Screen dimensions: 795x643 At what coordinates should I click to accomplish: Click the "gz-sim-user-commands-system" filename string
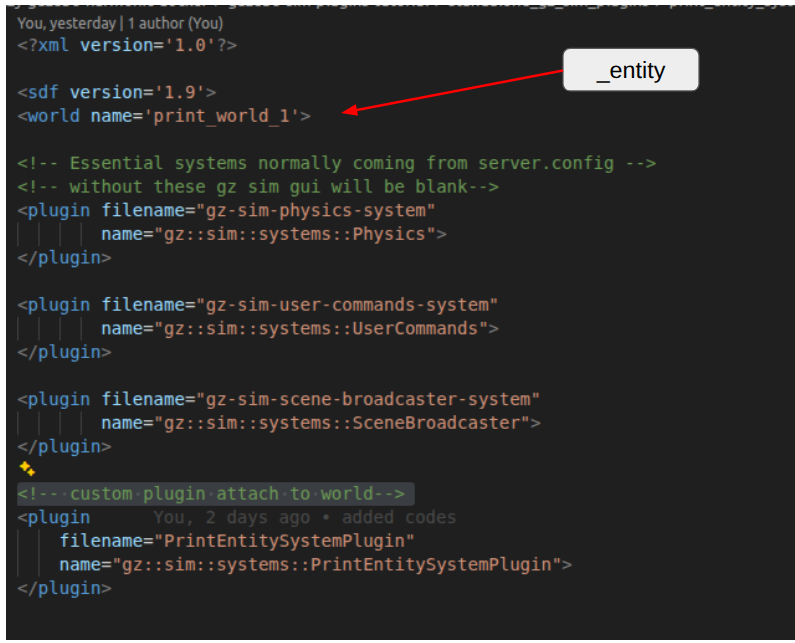point(347,305)
